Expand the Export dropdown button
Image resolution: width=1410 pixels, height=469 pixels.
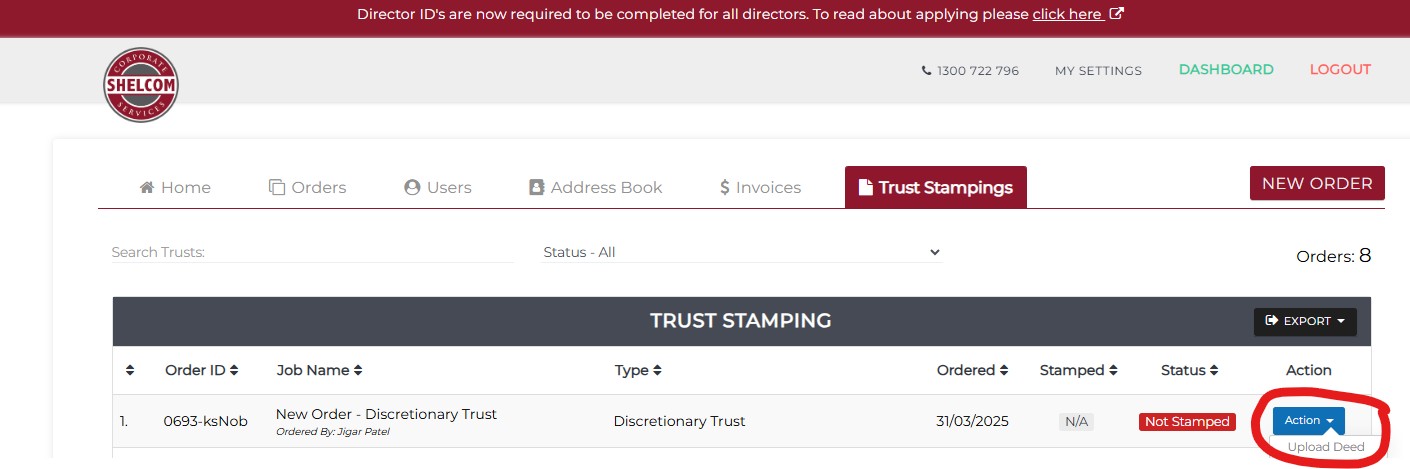1305,321
